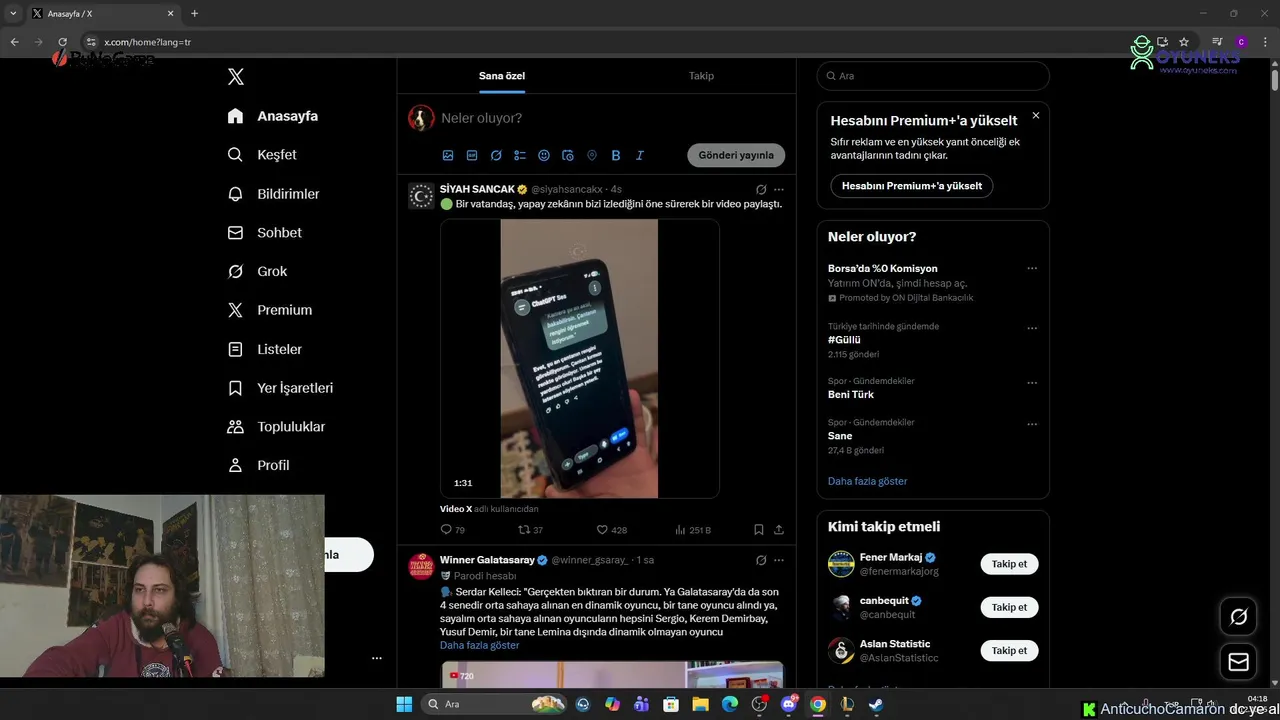Show more trends via Daha fazla göster
The height and width of the screenshot is (720, 1280).
coord(867,481)
